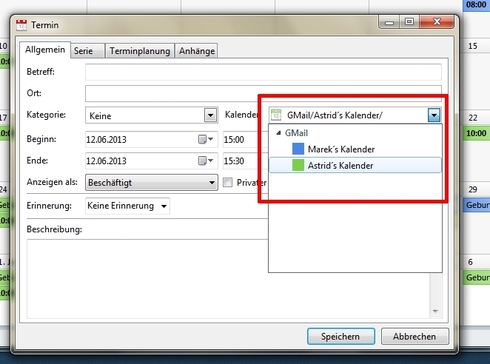
Task: Click the Beginn time 15:00 field
Action: pyautogui.click(x=245, y=139)
